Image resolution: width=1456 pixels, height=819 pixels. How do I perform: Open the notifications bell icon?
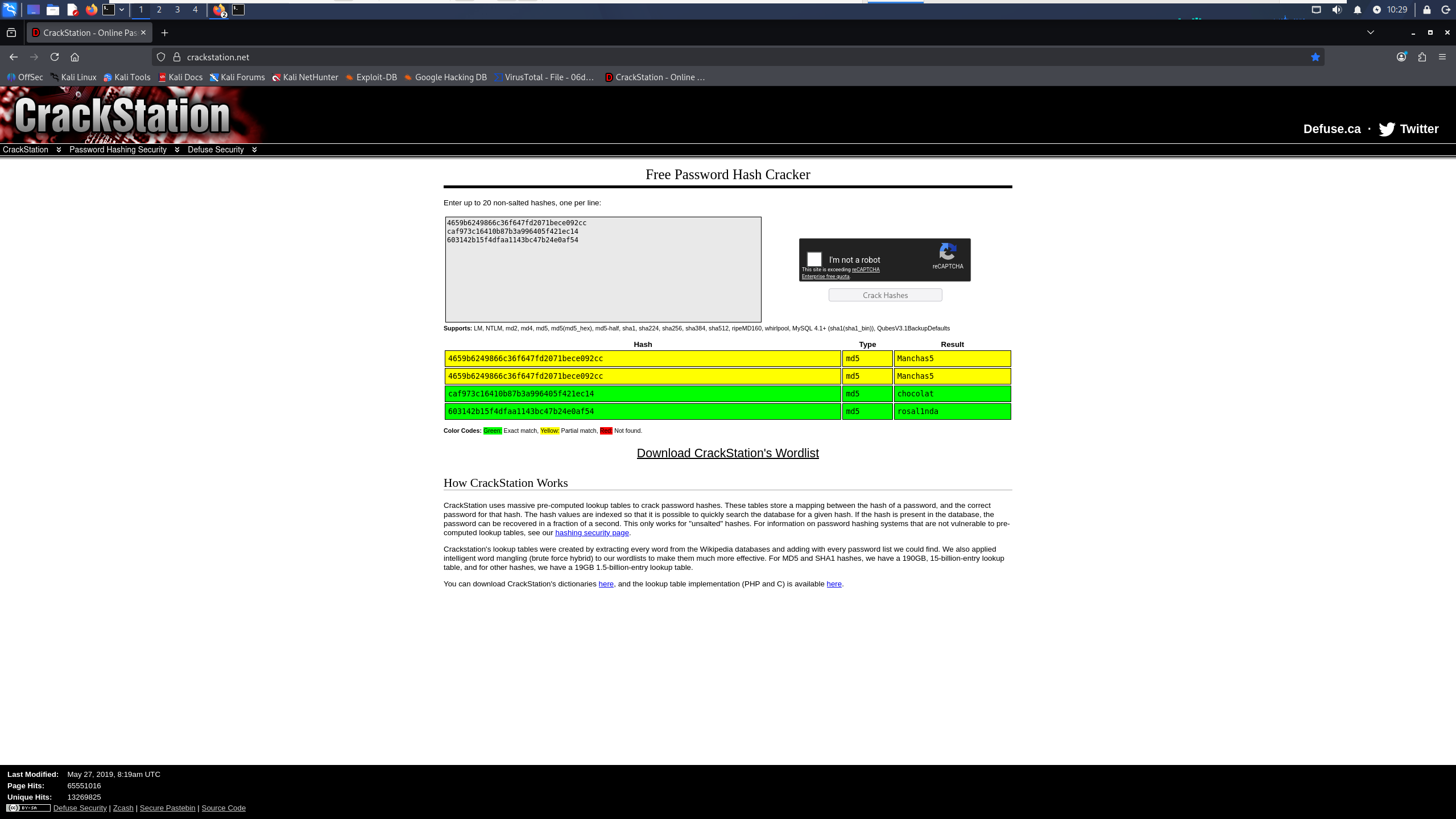1358,10
